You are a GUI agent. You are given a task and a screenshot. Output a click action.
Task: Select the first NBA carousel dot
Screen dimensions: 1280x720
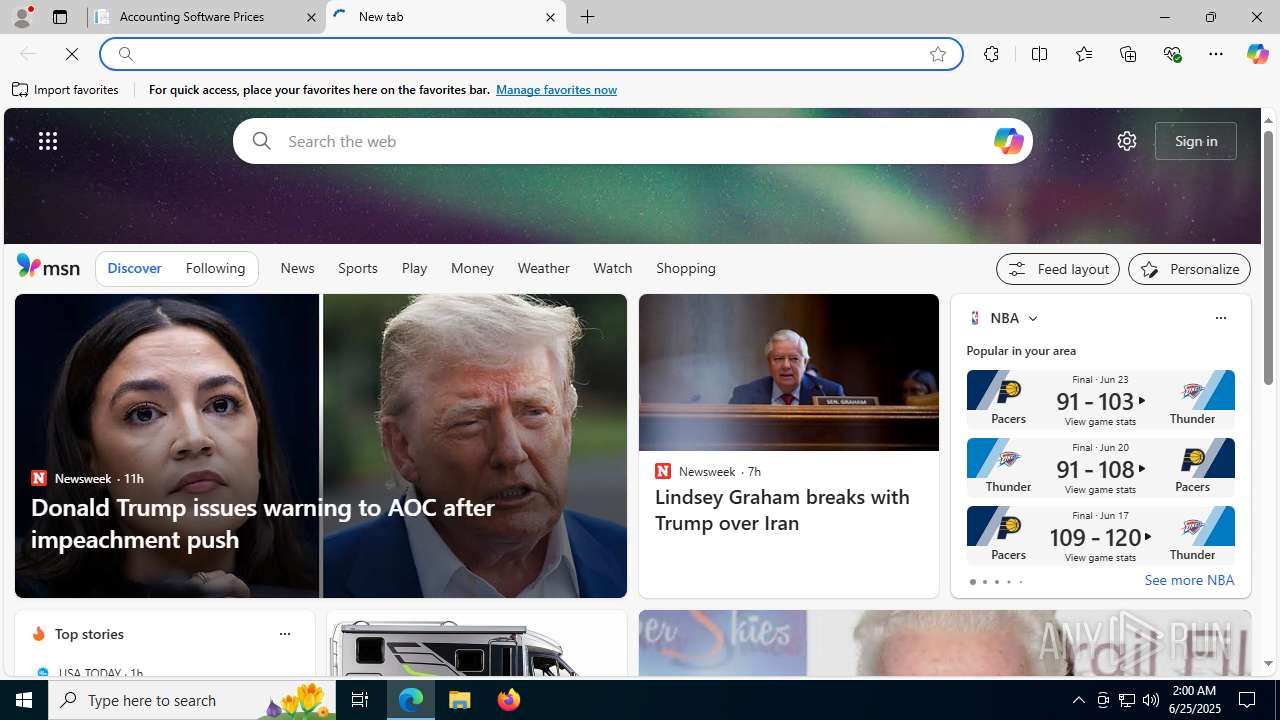tap(972, 582)
